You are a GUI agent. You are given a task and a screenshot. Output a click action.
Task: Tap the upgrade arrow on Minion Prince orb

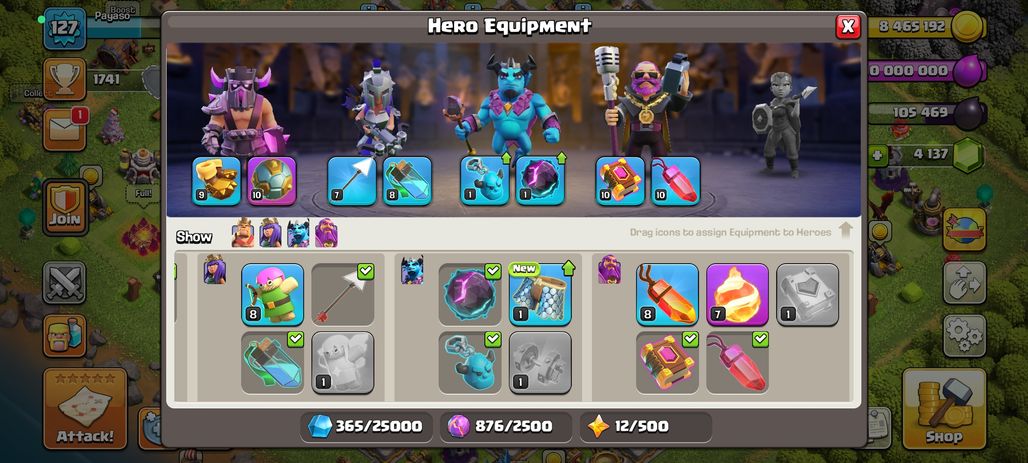560,158
